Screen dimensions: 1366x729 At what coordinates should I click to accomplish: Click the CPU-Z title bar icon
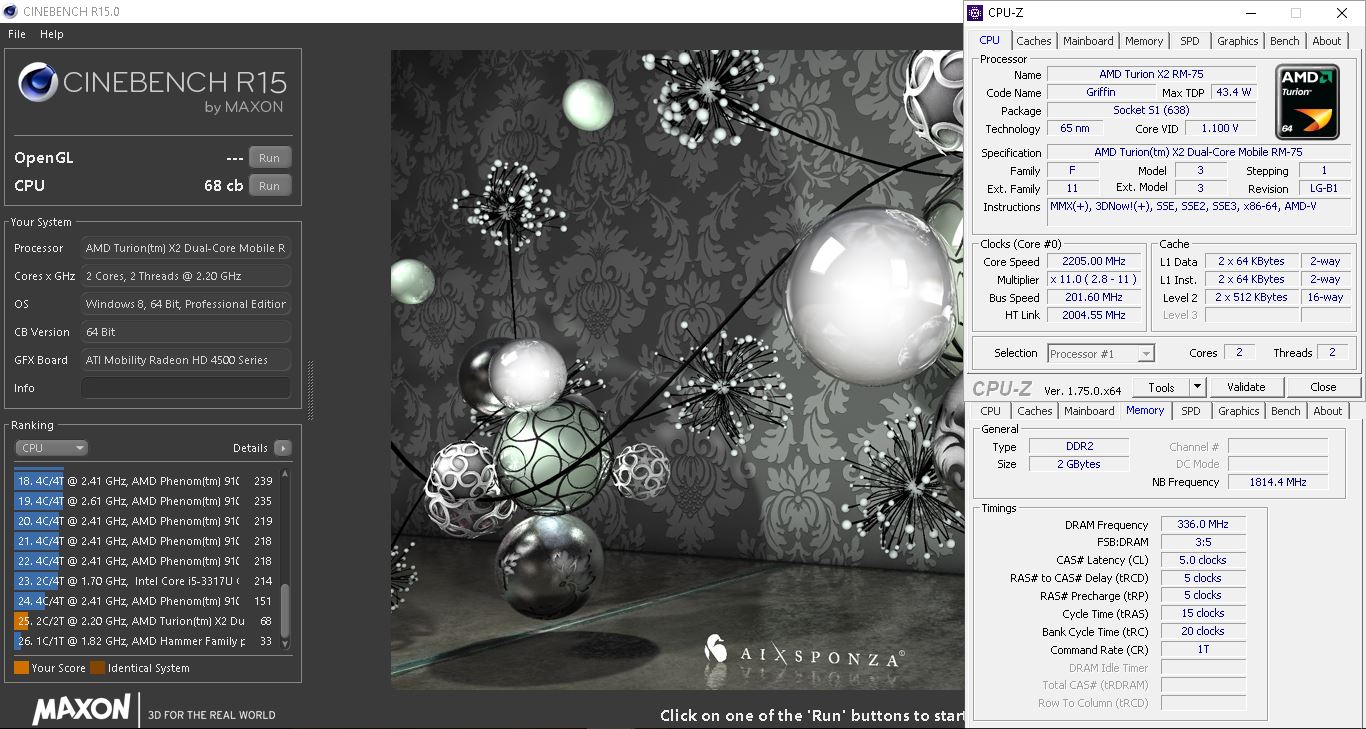click(x=977, y=13)
